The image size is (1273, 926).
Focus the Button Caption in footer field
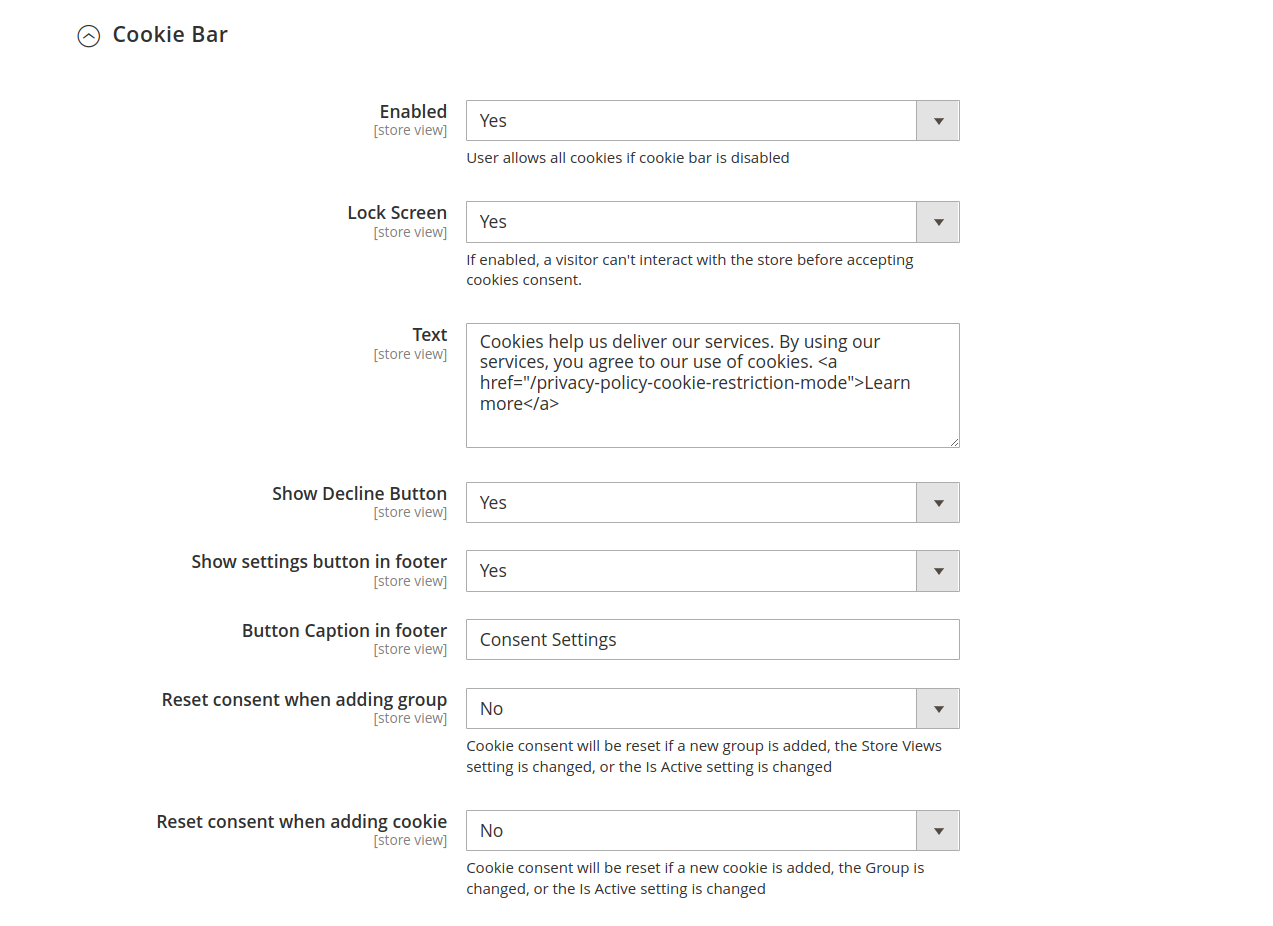coord(712,640)
